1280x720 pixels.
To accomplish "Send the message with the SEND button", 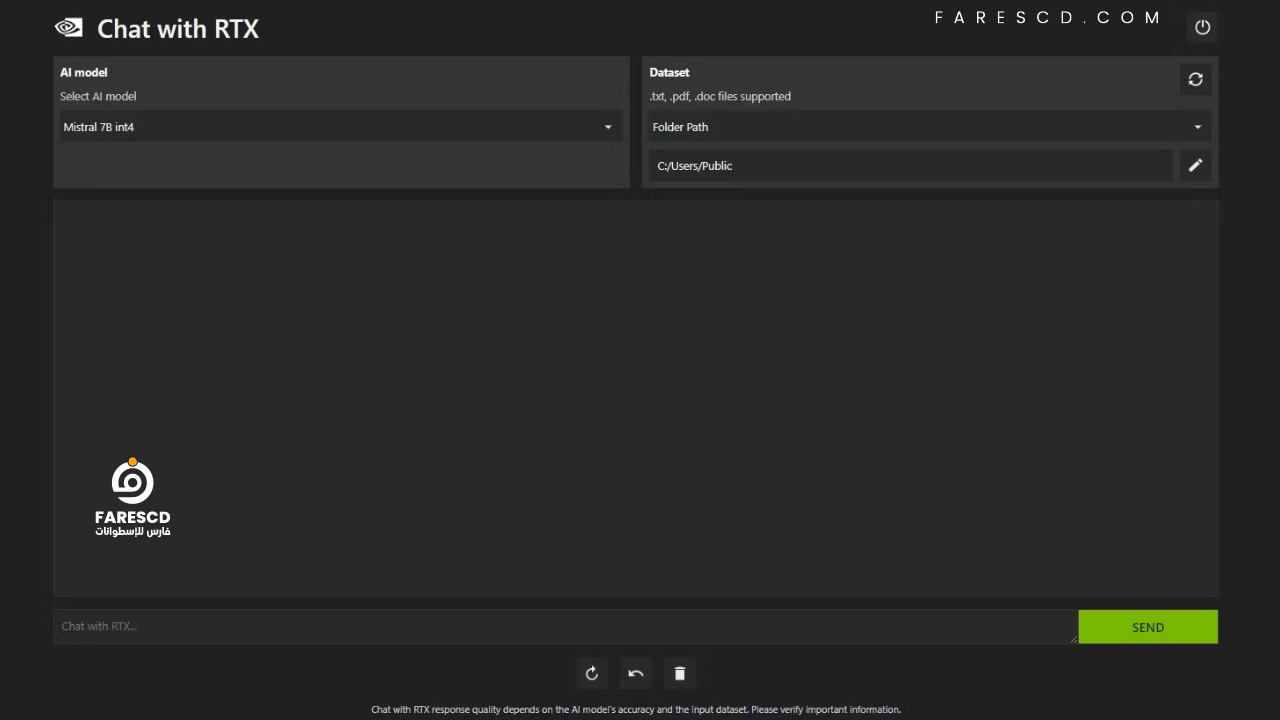I will 1148,627.
